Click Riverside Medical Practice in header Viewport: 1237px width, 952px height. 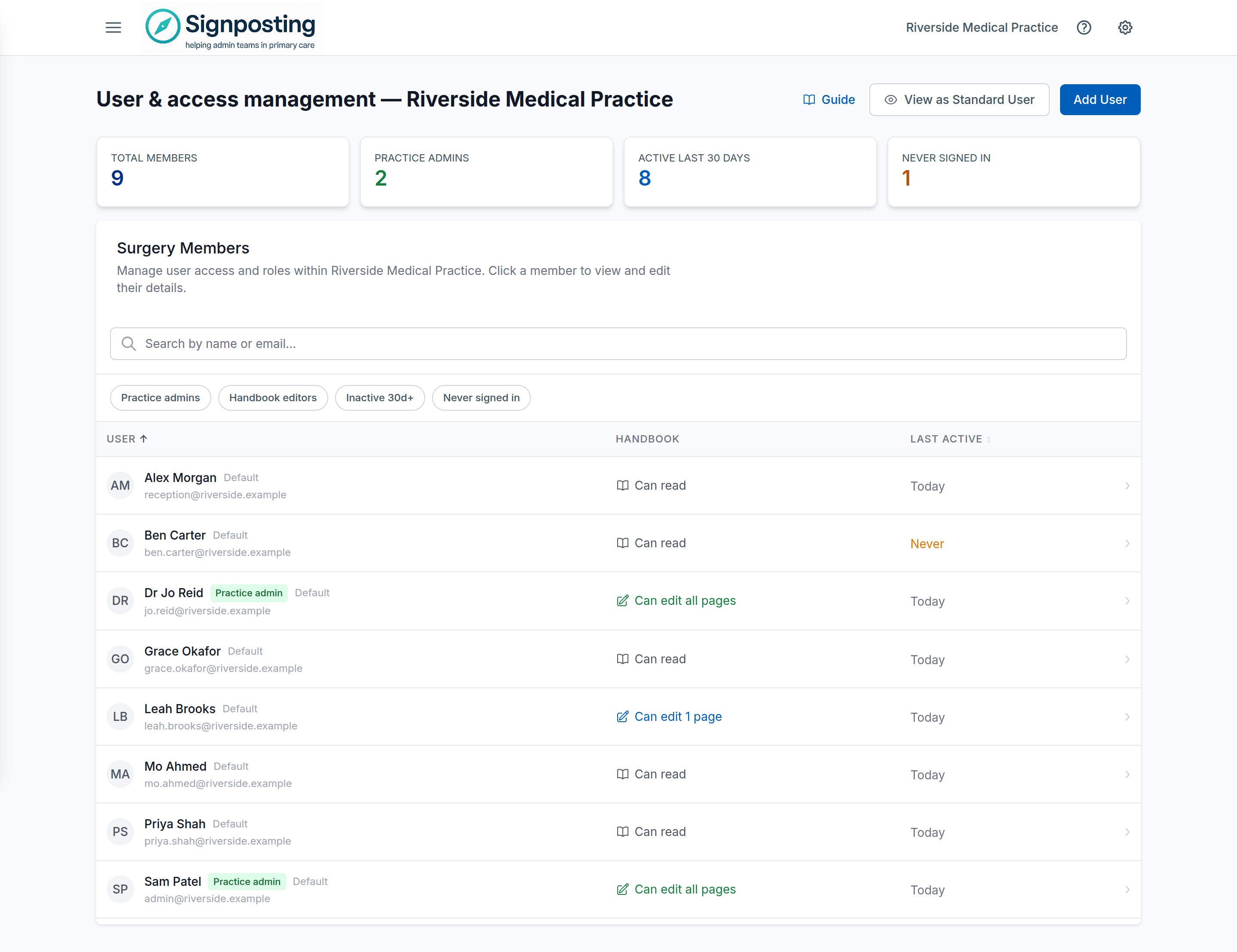point(981,27)
